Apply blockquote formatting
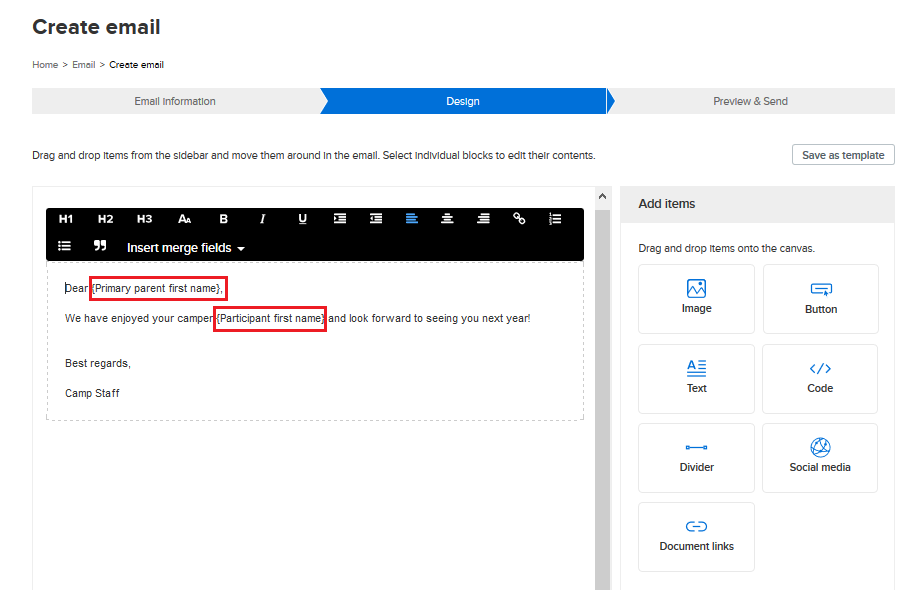The height and width of the screenshot is (599, 915). tap(100, 246)
